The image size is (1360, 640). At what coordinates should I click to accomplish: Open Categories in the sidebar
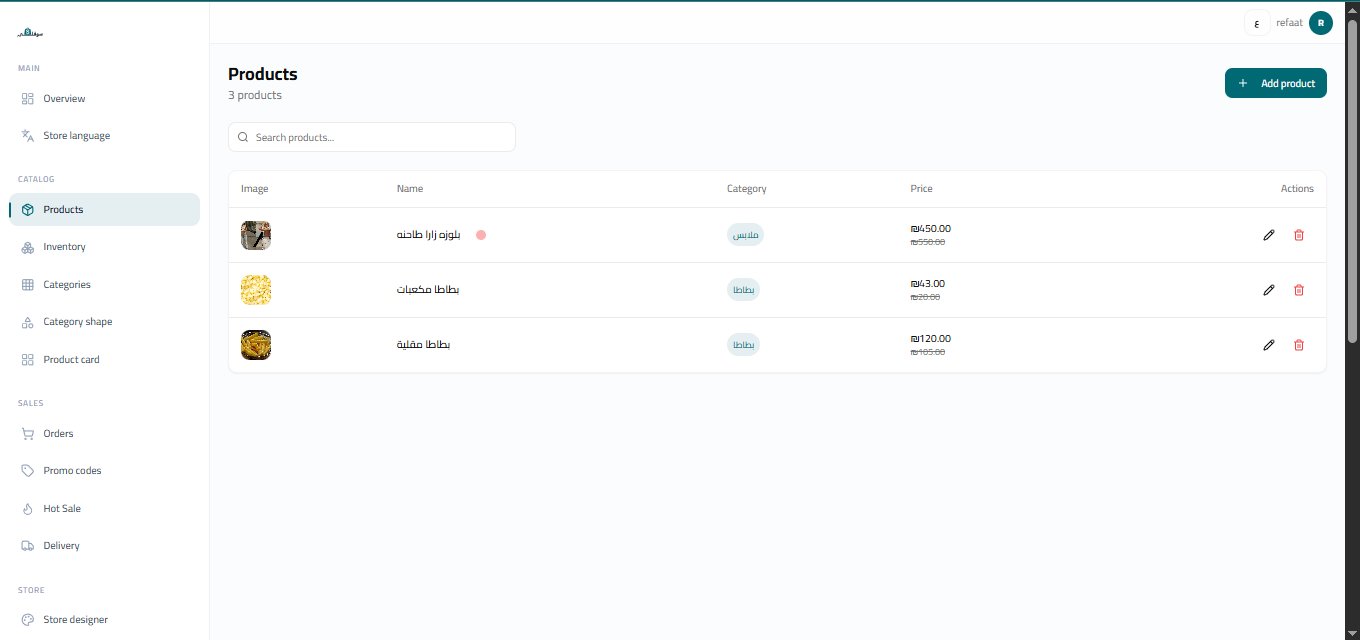tap(104, 285)
